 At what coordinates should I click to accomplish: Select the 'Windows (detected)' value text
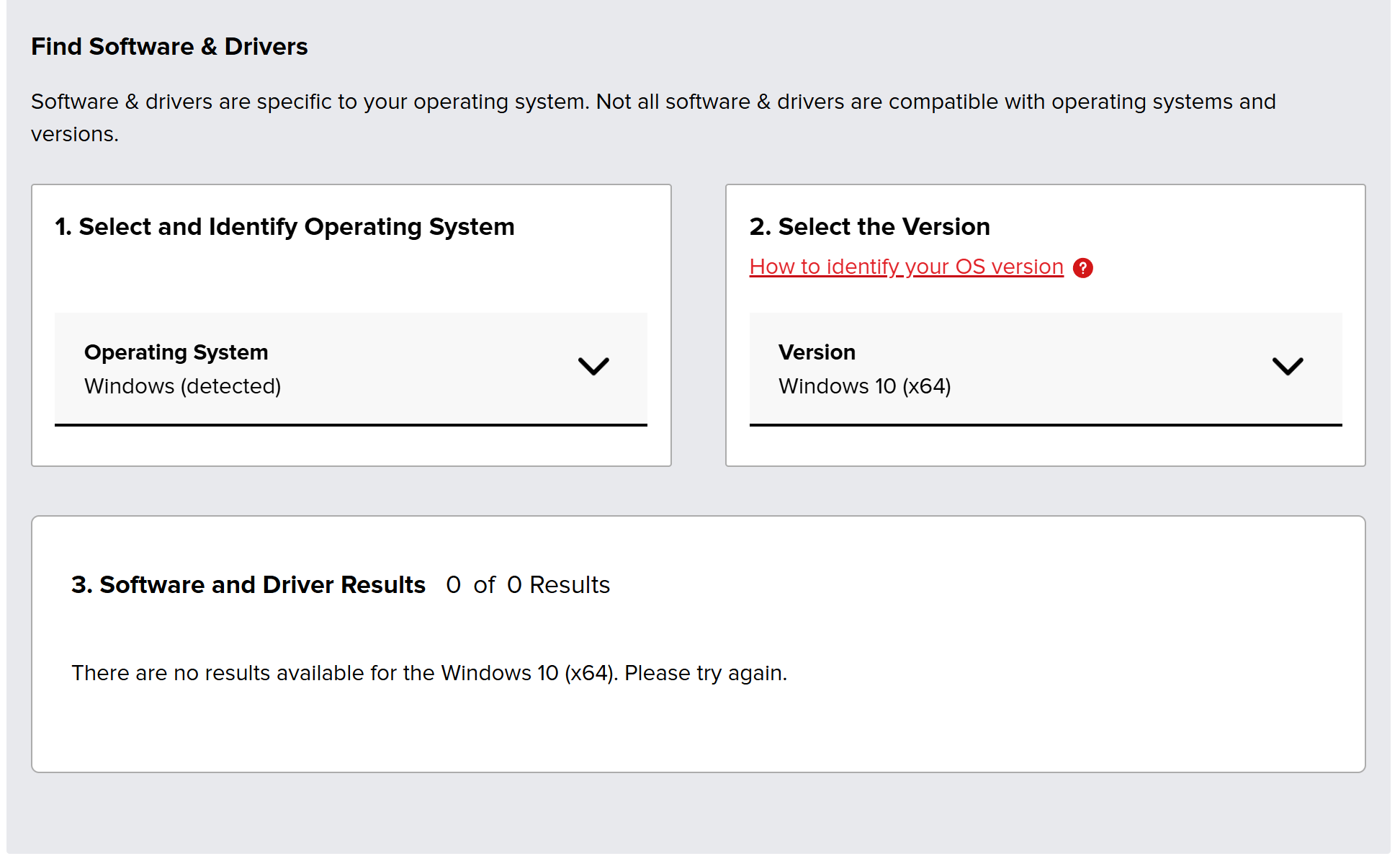coord(182,386)
